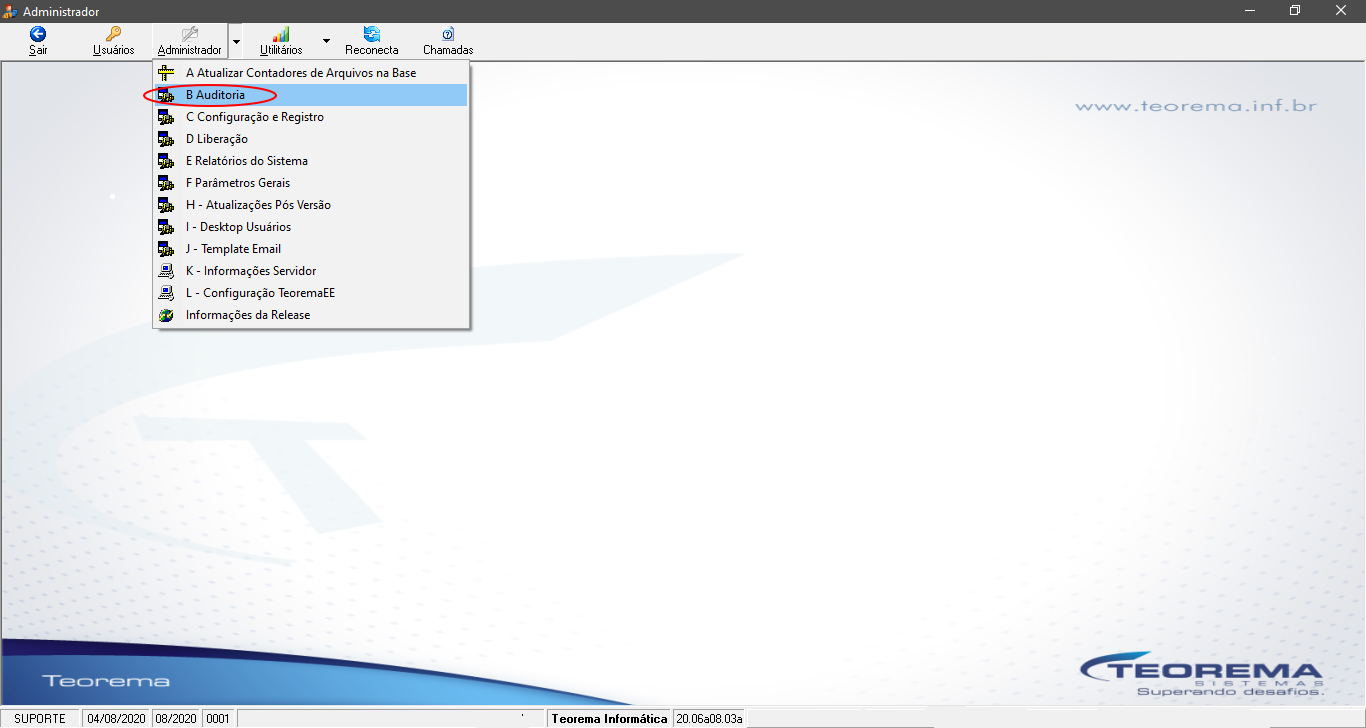Click icon beside Atualizar Contadores de Arquivos
The height and width of the screenshot is (728, 1366).
point(166,73)
